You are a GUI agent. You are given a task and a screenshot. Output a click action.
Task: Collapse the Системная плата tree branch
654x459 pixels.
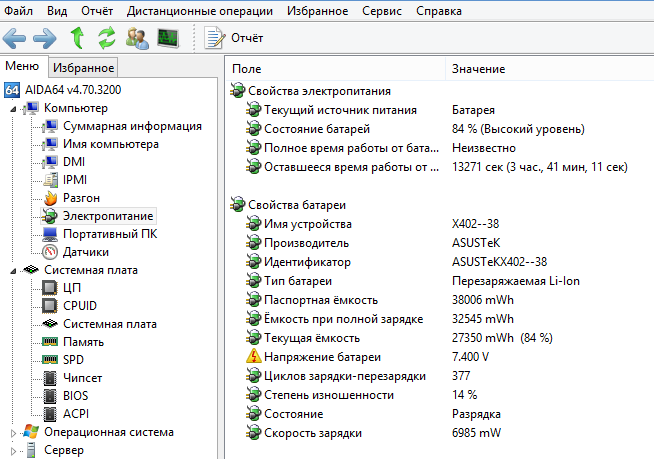(x=13, y=271)
